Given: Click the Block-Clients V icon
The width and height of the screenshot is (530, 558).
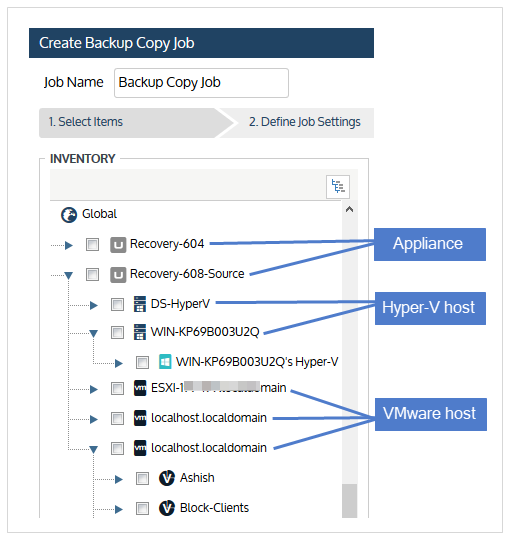Looking at the screenshot, I should point(167,508).
